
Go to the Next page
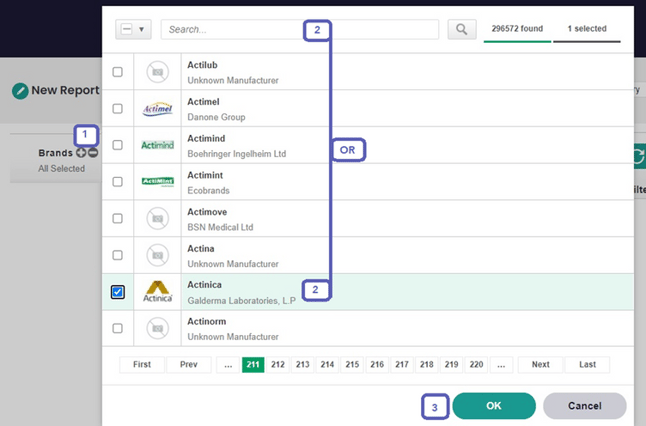tap(541, 365)
